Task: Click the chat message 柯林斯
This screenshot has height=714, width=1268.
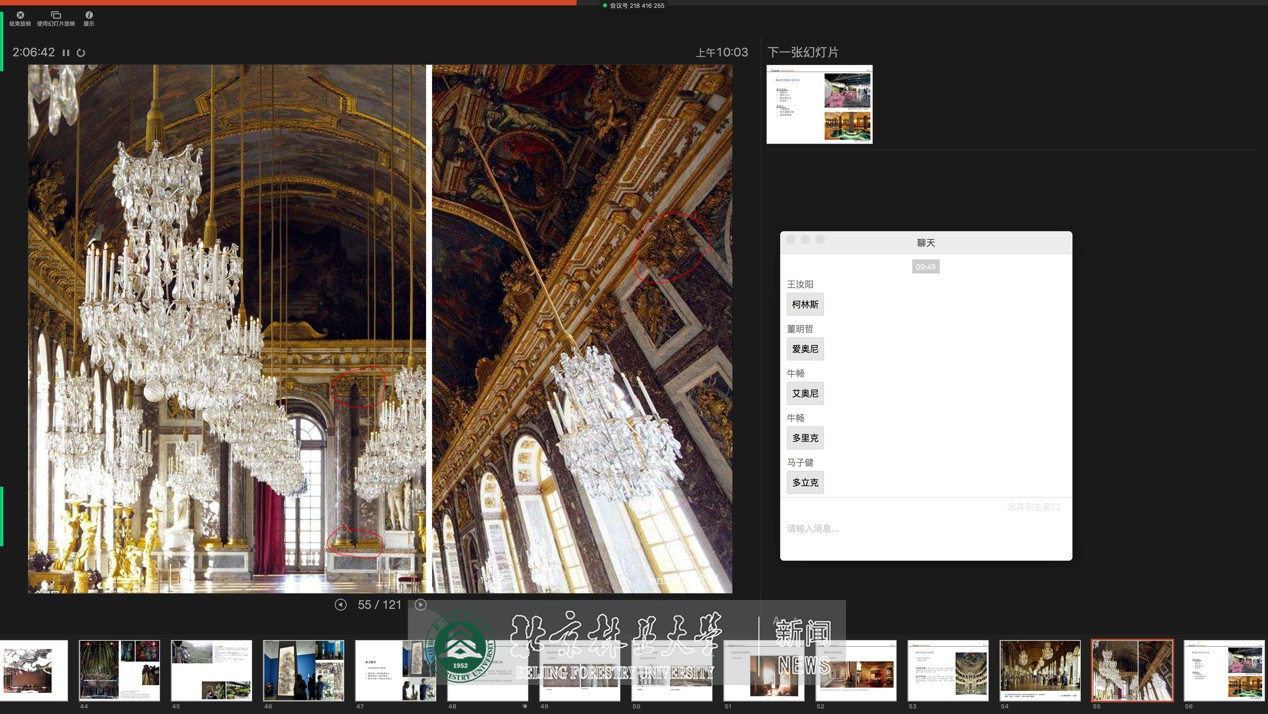Action: 805,304
